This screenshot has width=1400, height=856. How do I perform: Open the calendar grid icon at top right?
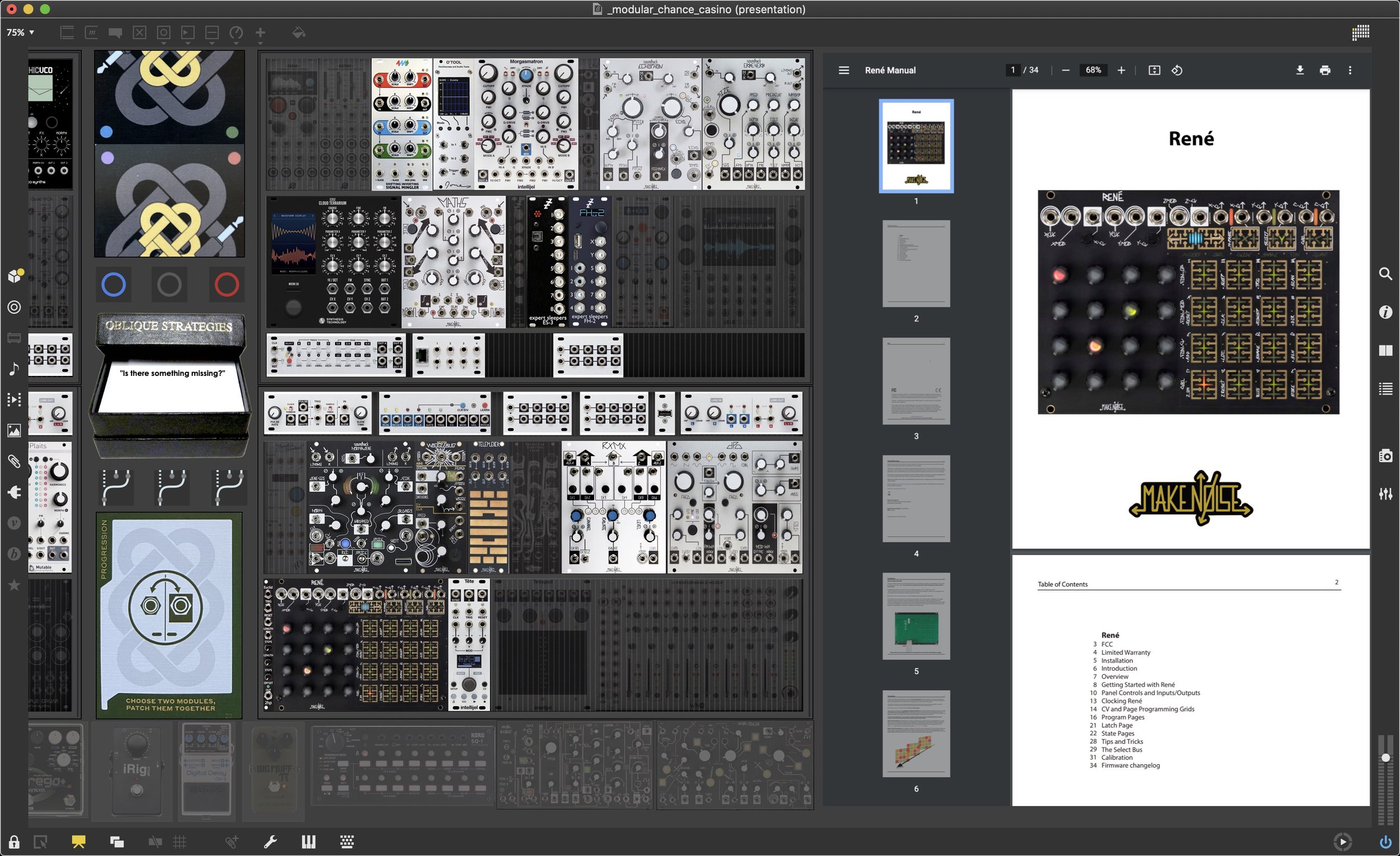[x=1360, y=32]
